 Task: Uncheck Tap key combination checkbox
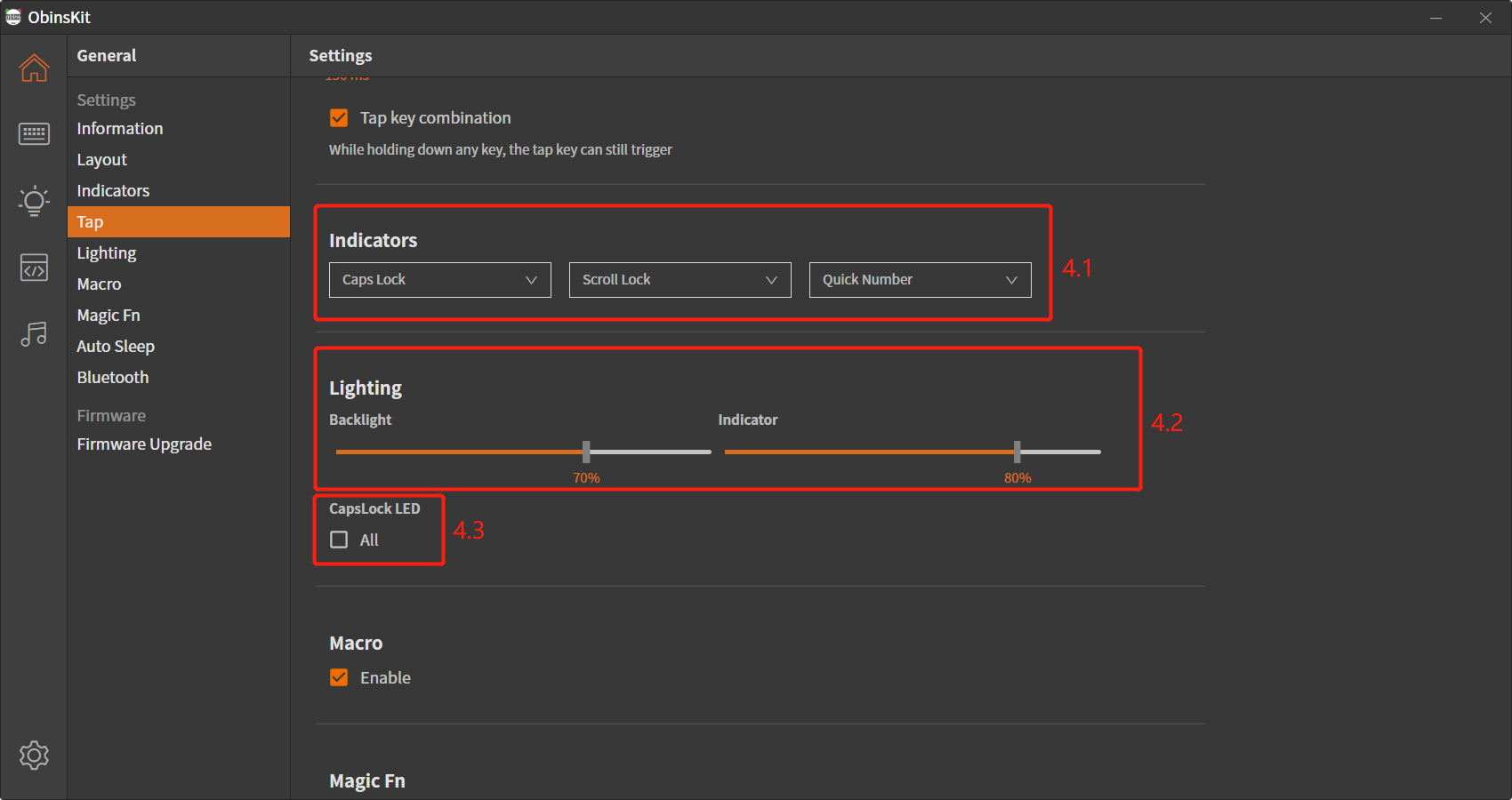pyautogui.click(x=339, y=117)
